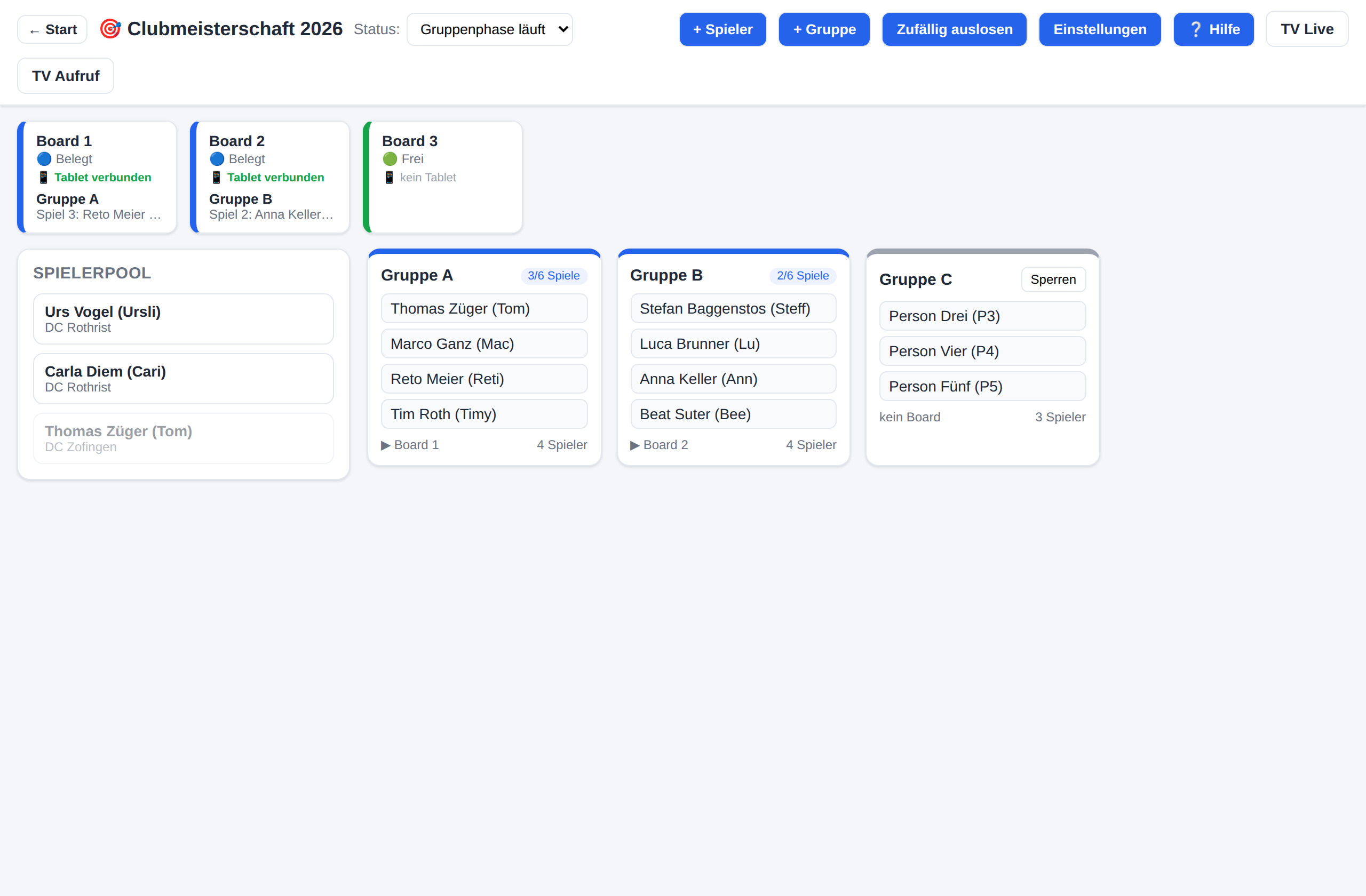Image resolution: width=1366 pixels, height=896 pixels.
Task: Click the tablet icon on Board 2
Action: click(x=217, y=177)
